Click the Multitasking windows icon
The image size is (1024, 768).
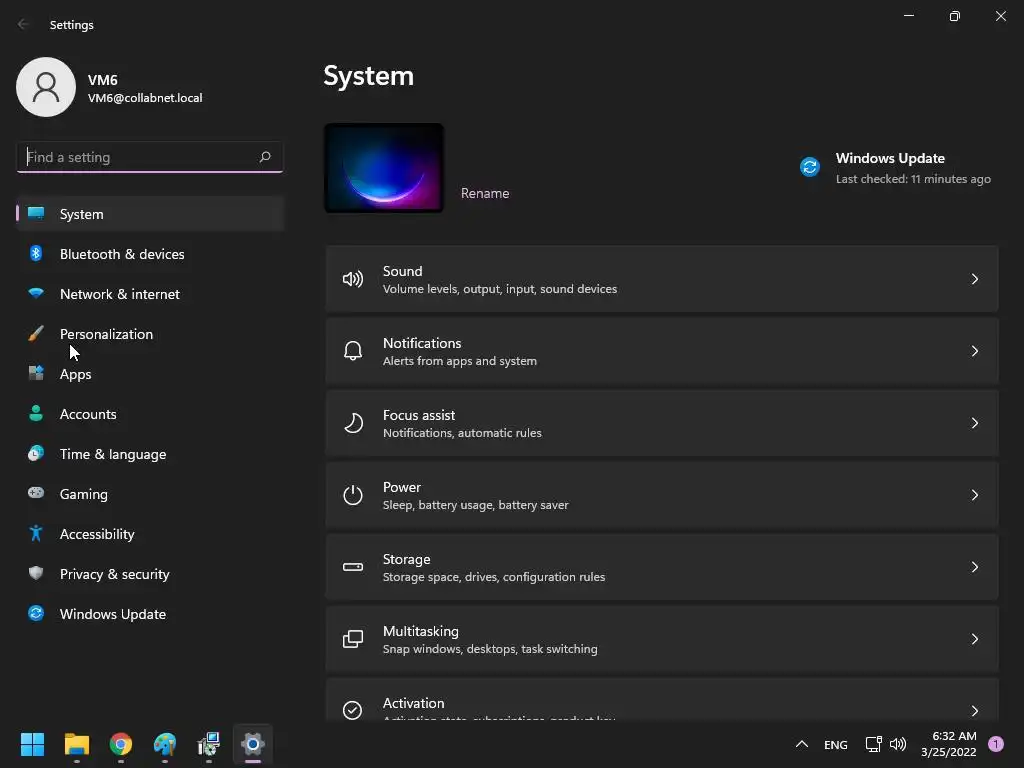click(x=353, y=639)
